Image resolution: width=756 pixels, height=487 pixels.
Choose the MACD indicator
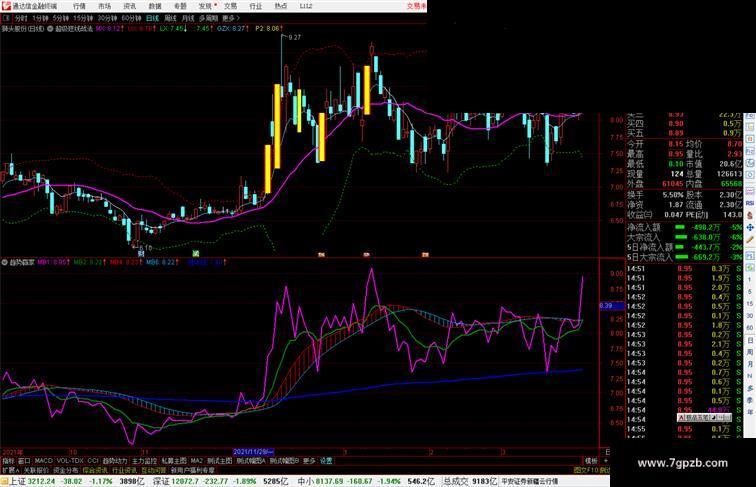point(43,461)
